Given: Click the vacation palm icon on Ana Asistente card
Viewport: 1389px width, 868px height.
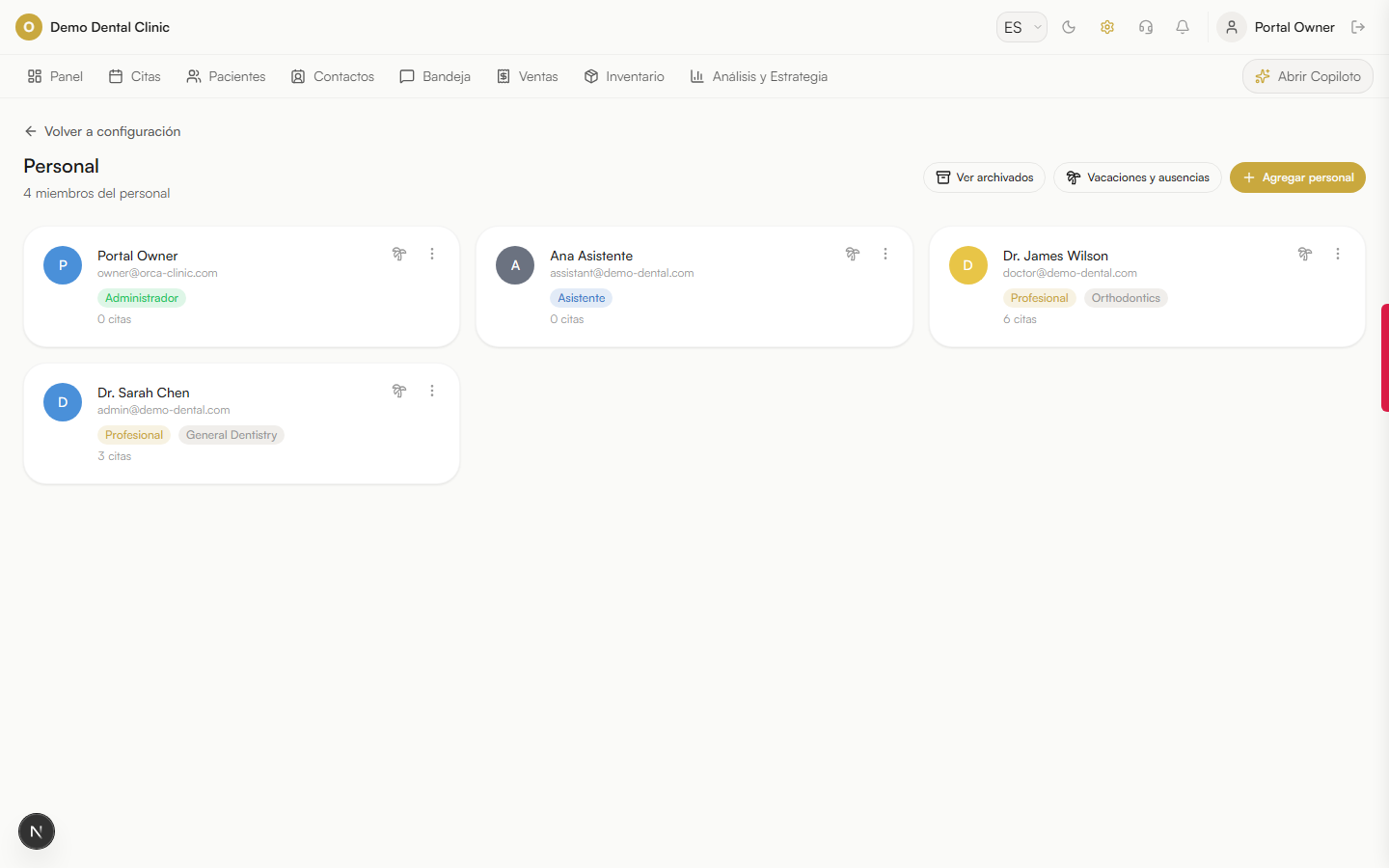Looking at the screenshot, I should click(x=853, y=254).
